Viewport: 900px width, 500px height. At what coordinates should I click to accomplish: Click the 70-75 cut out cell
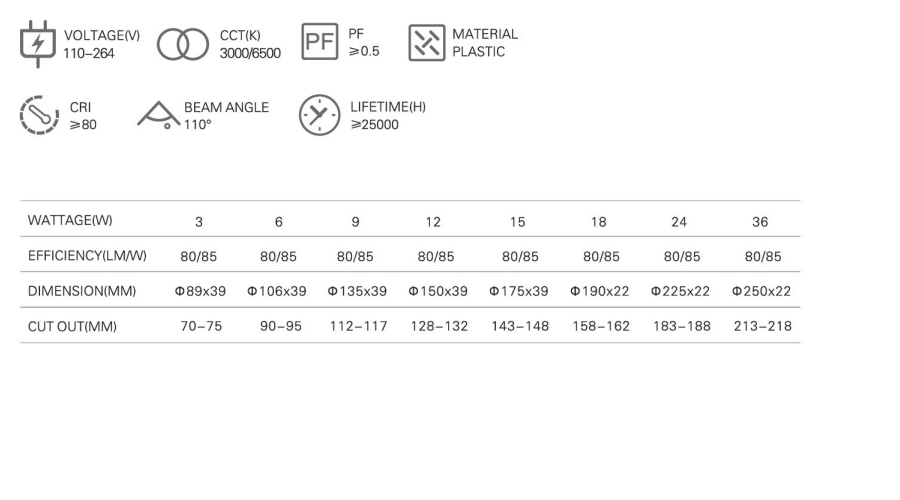click(x=200, y=327)
